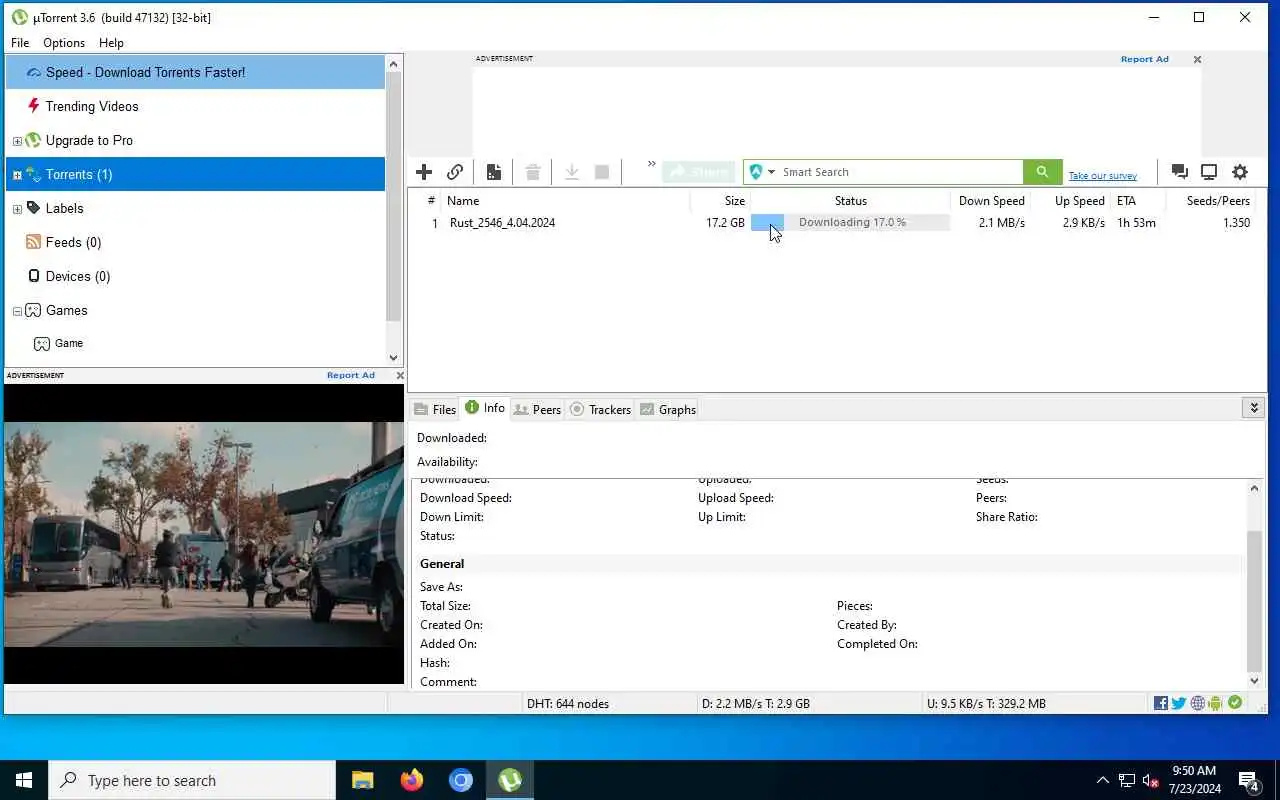The image size is (1280, 800).
Task: Click the sidebar scrollbar down arrow
Action: point(393,357)
